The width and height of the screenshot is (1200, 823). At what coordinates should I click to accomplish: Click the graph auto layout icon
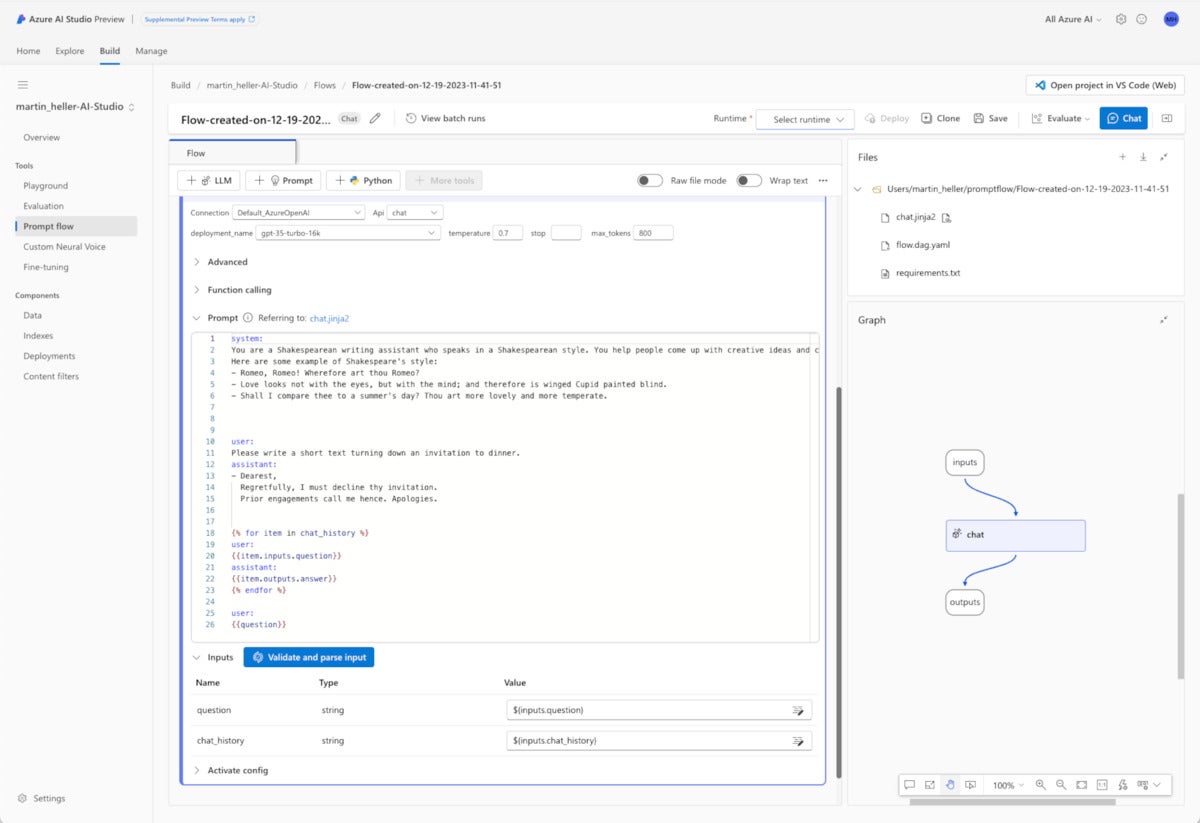(x=1123, y=785)
